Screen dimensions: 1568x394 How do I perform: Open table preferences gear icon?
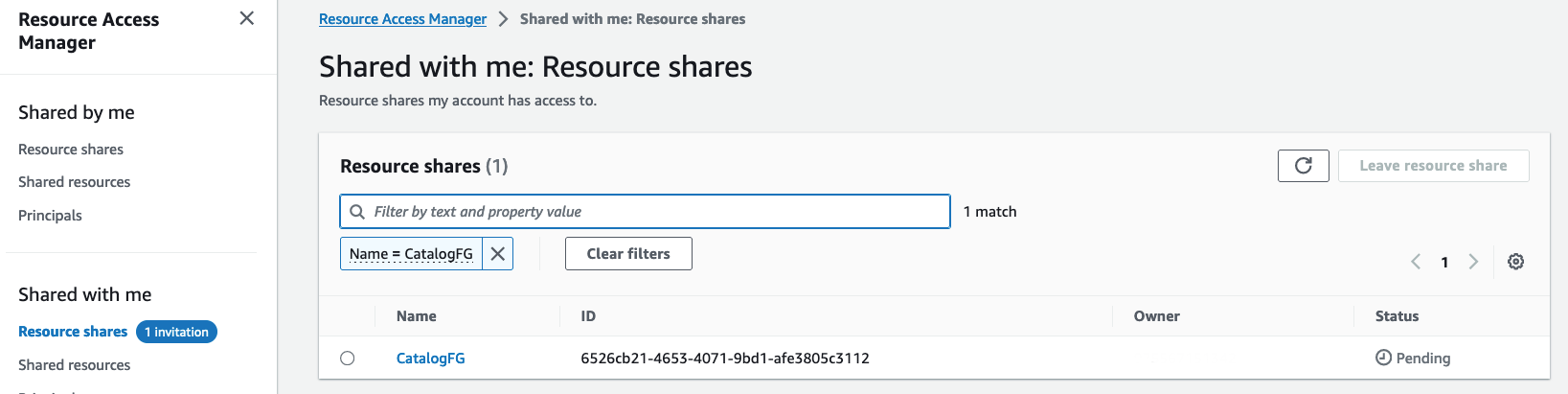pos(1515,262)
